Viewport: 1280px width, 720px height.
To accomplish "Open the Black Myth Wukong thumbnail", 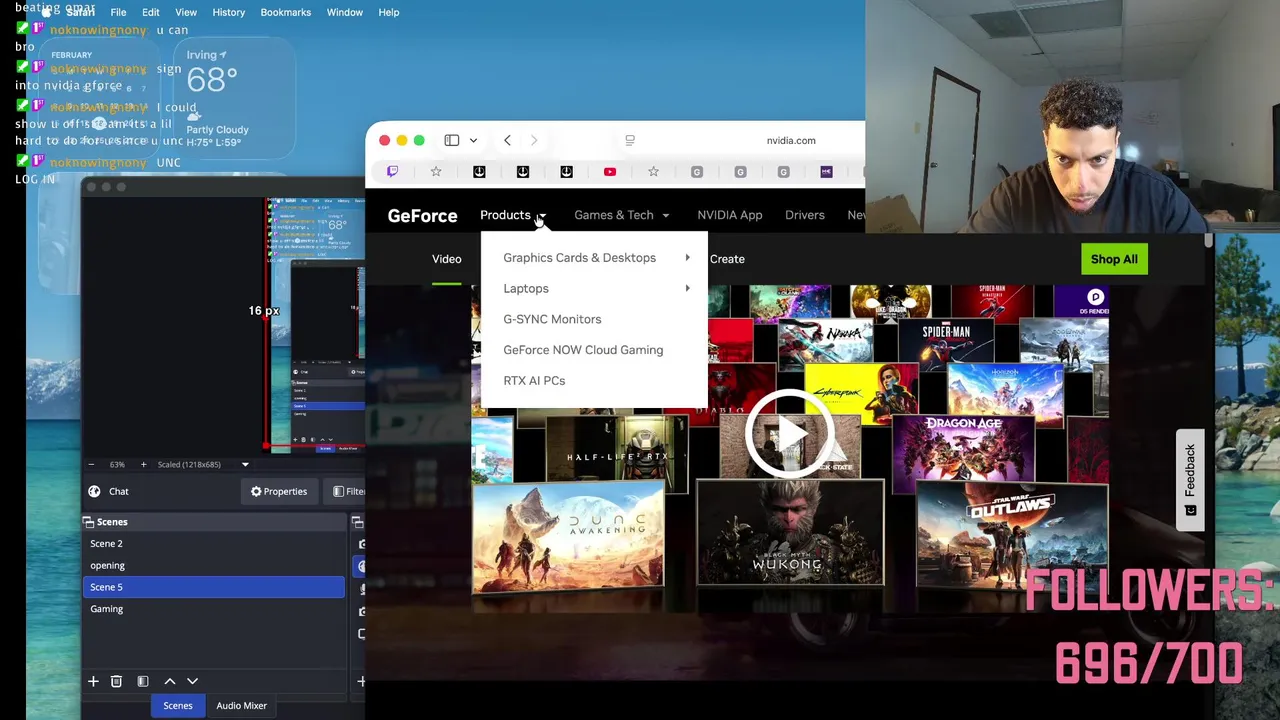I will 790,532.
